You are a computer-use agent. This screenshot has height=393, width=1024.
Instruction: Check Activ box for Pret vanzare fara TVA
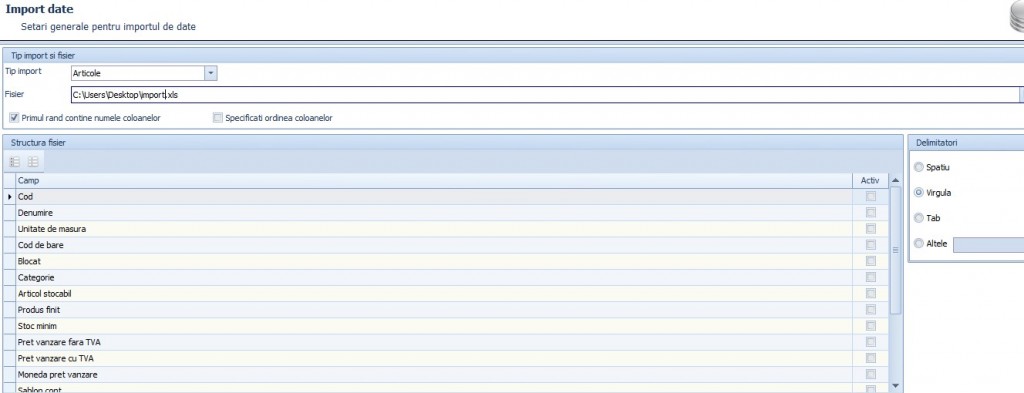pyautogui.click(x=871, y=342)
